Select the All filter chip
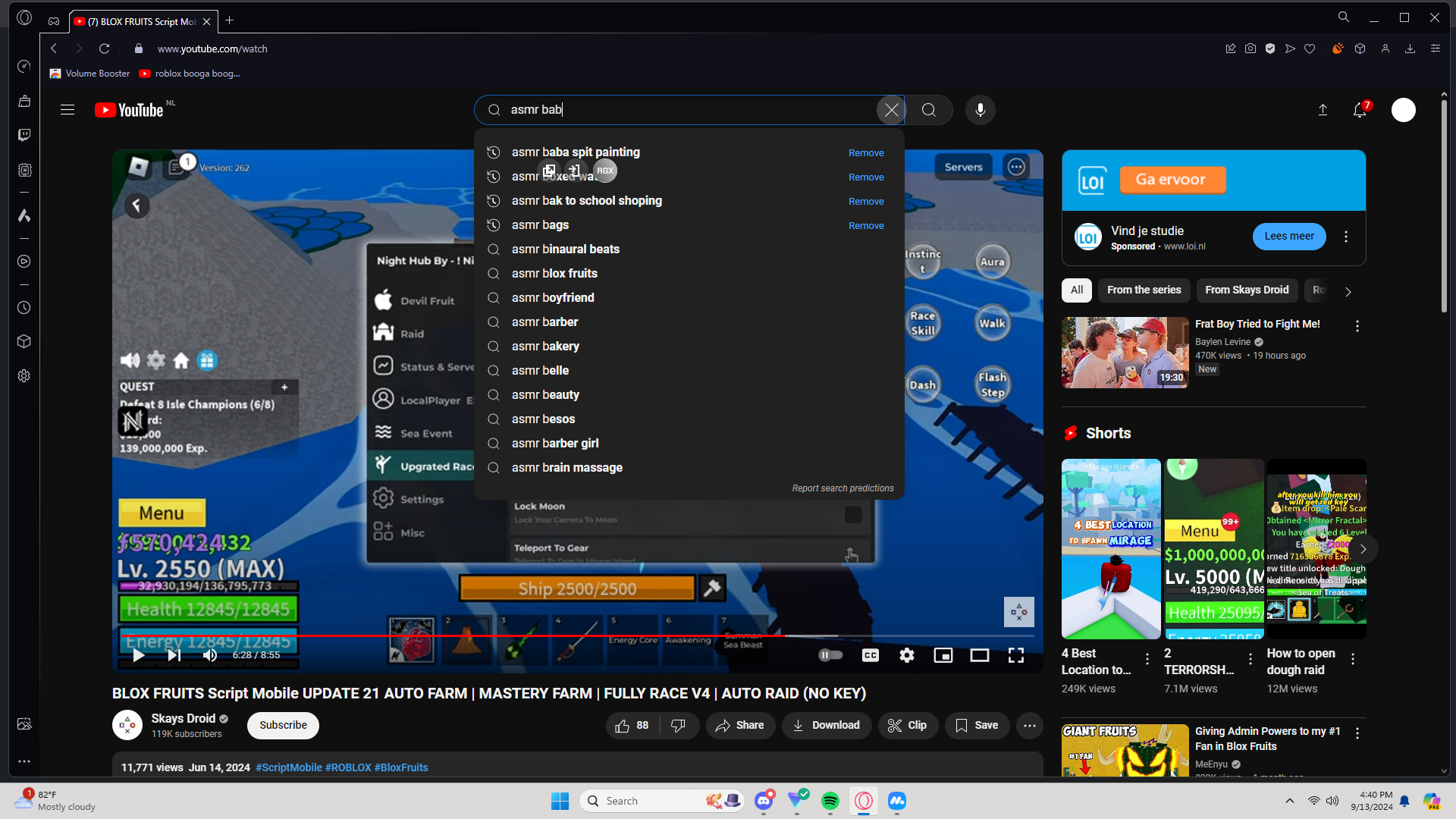 1077,290
